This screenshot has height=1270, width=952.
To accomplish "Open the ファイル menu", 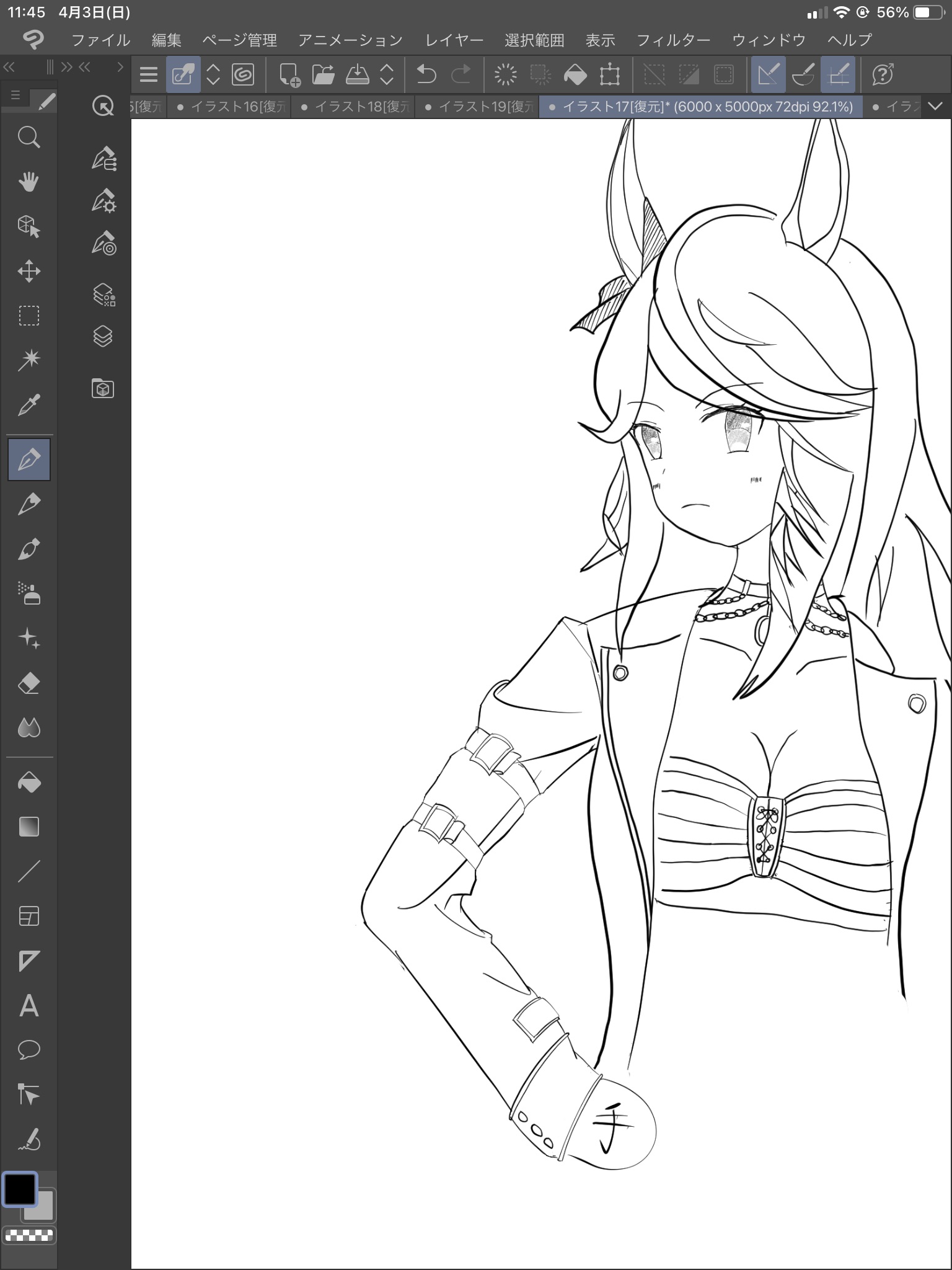I will pos(100,40).
